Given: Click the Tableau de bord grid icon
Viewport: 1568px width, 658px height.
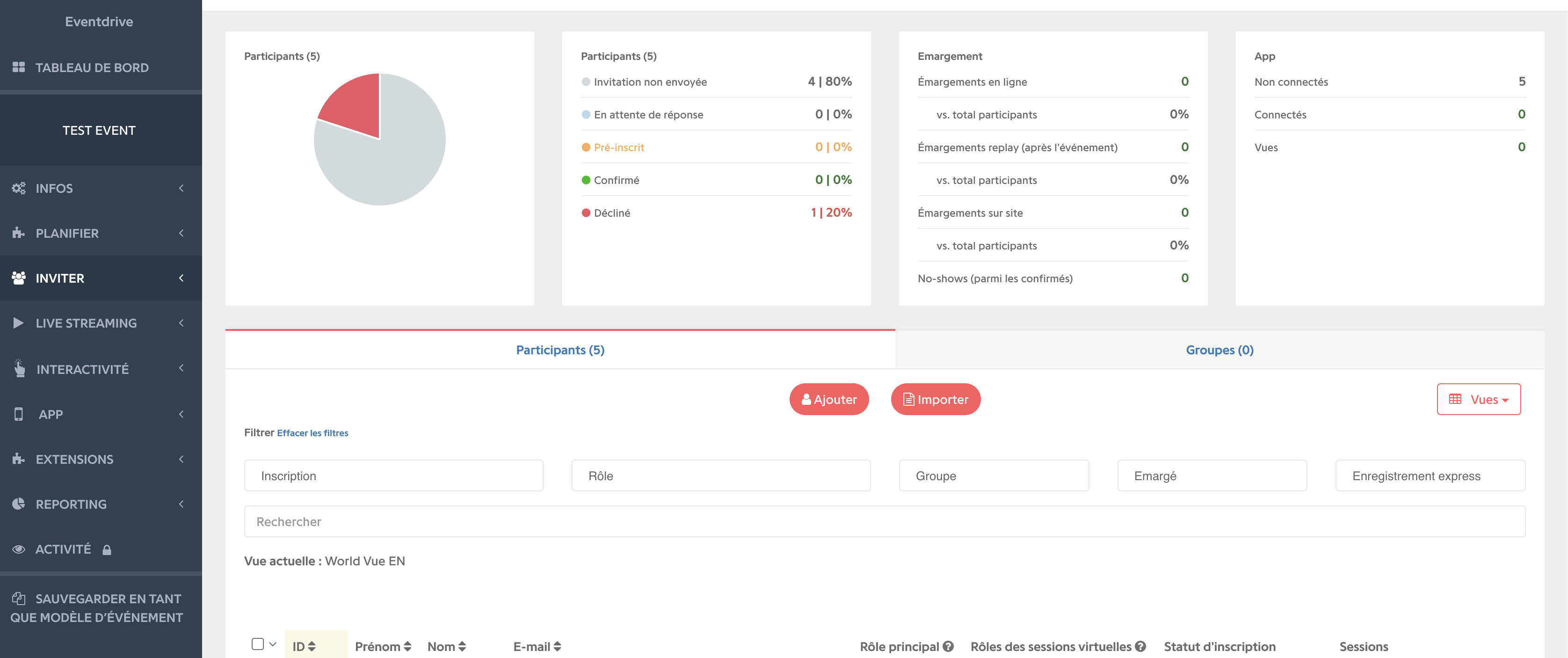Looking at the screenshot, I should coord(19,67).
